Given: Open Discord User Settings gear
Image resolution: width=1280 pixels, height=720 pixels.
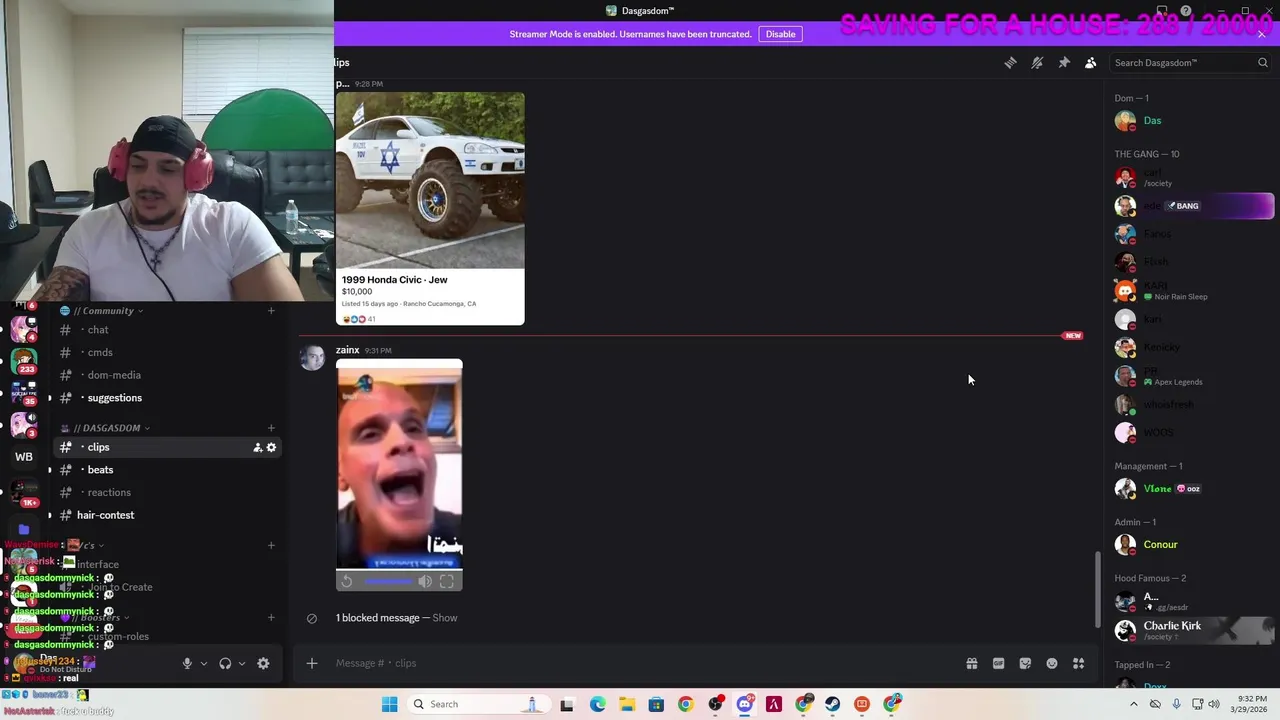Looking at the screenshot, I should (263, 663).
